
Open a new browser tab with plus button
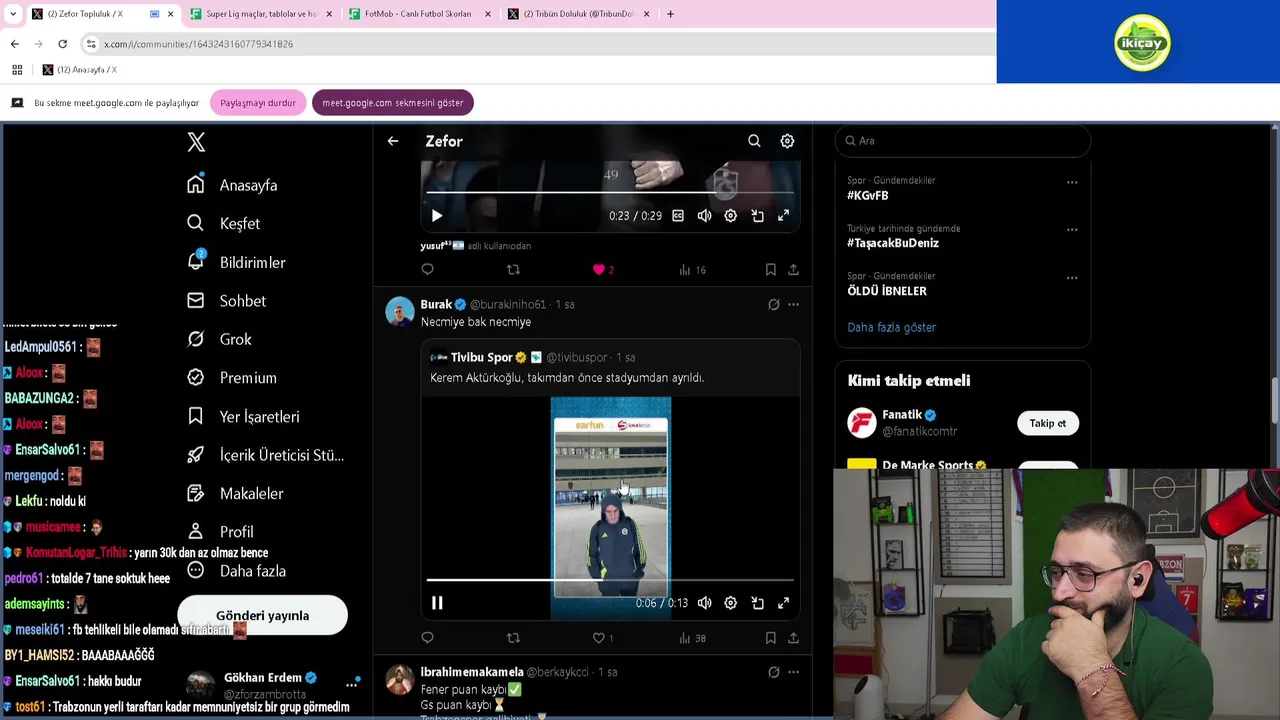pos(670,14)
